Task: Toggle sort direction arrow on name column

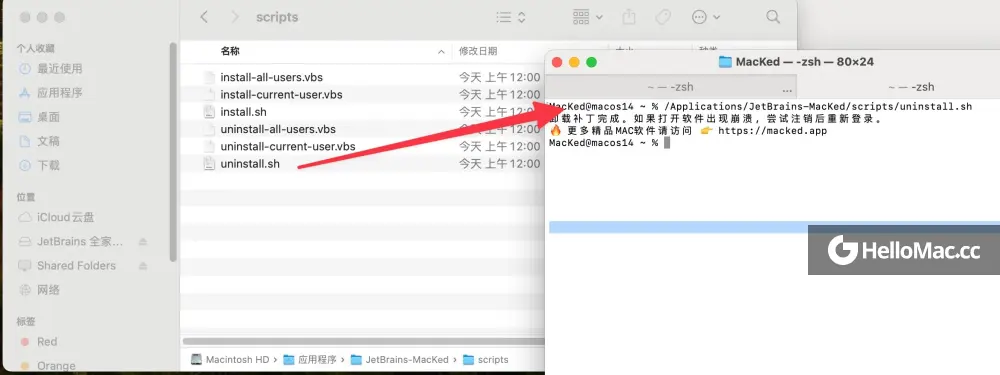Action: click(441, 52)
